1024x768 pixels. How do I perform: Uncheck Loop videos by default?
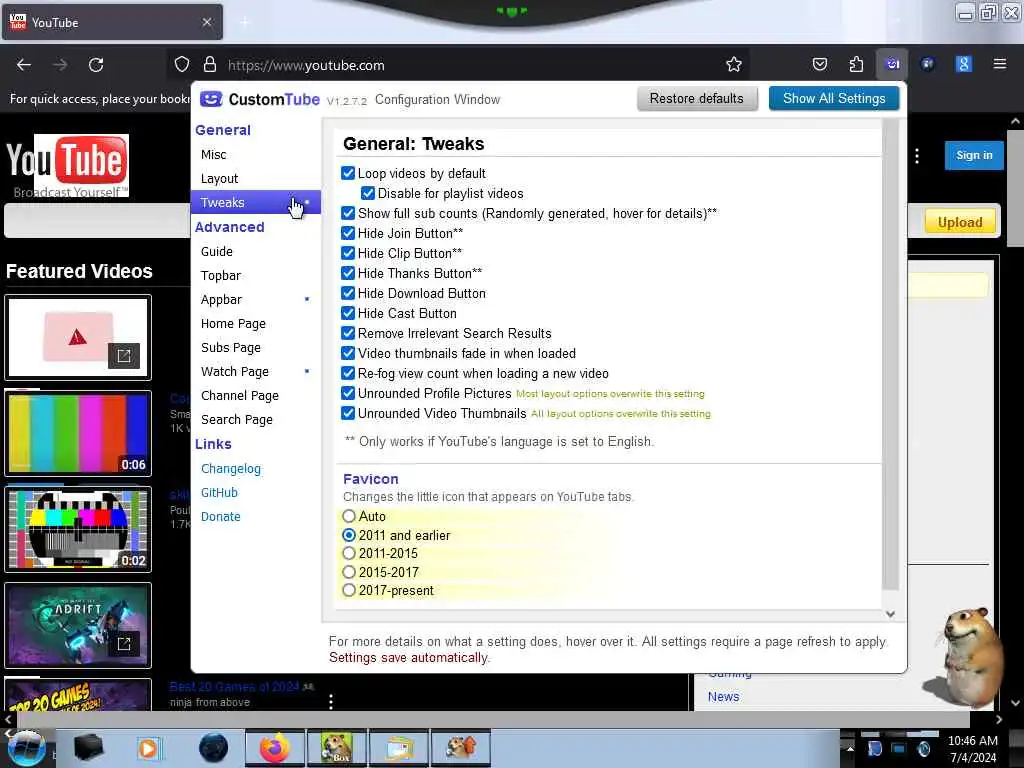pyautogui.click(x=348, y=173)
